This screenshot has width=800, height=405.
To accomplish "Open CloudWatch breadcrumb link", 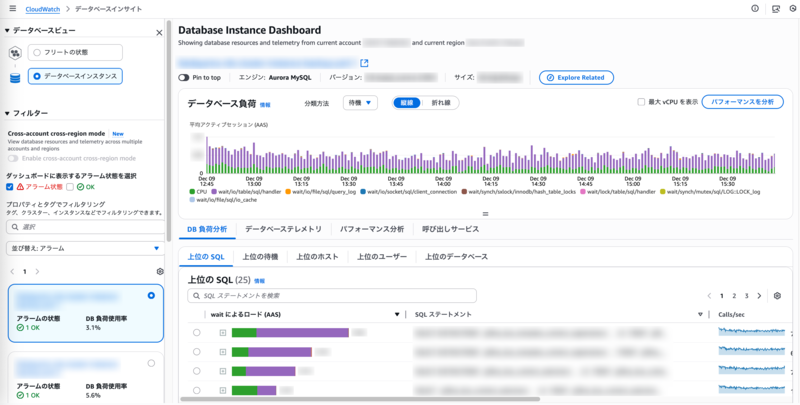I will tap(43, 9).
